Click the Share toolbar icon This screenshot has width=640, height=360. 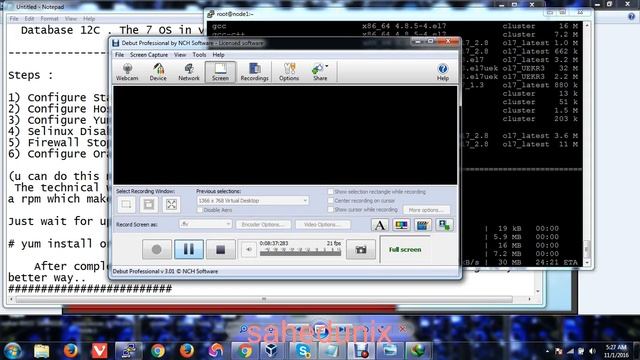(320, 72)
